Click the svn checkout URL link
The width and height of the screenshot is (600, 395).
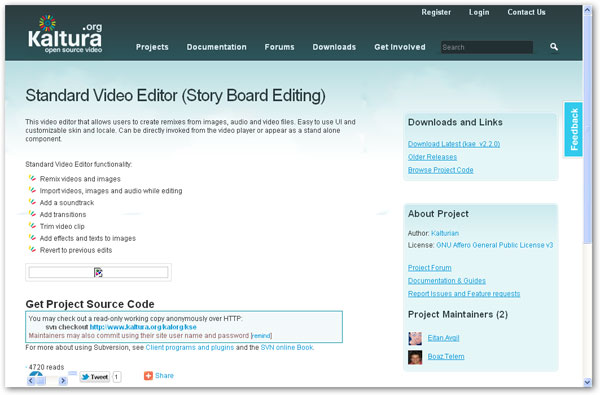[143, 327]
